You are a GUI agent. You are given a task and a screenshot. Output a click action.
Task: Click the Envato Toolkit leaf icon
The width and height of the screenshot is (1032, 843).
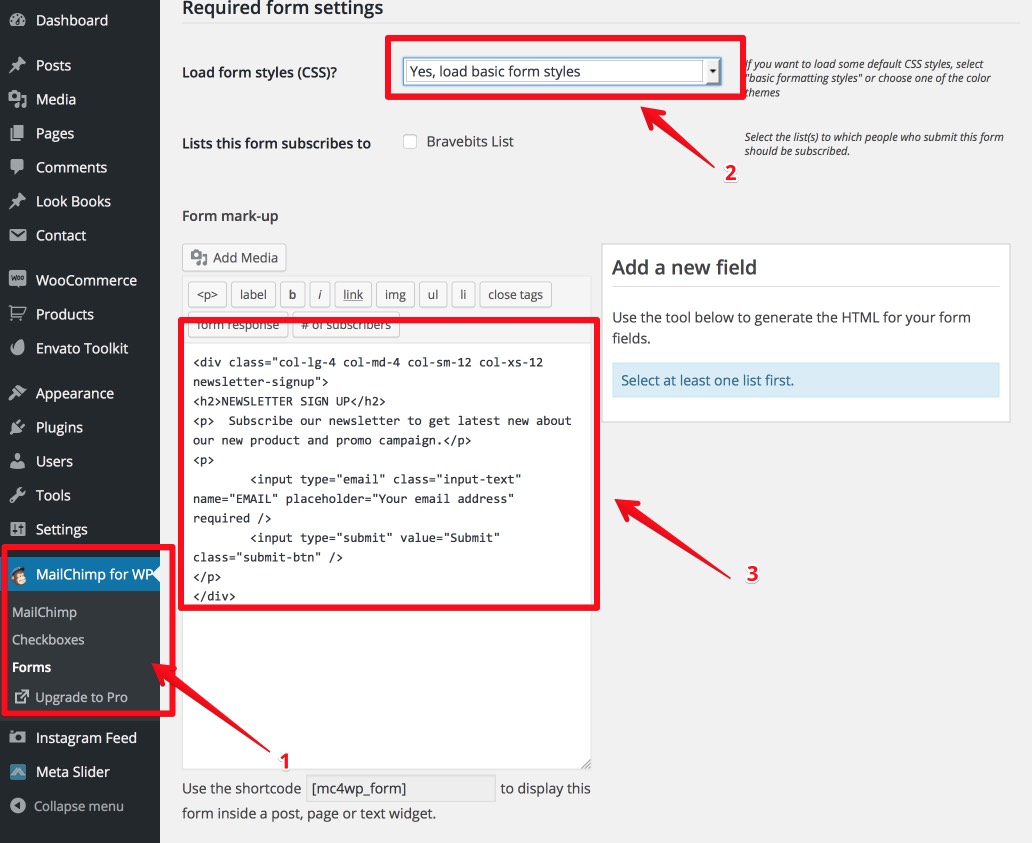click(18, 348)
